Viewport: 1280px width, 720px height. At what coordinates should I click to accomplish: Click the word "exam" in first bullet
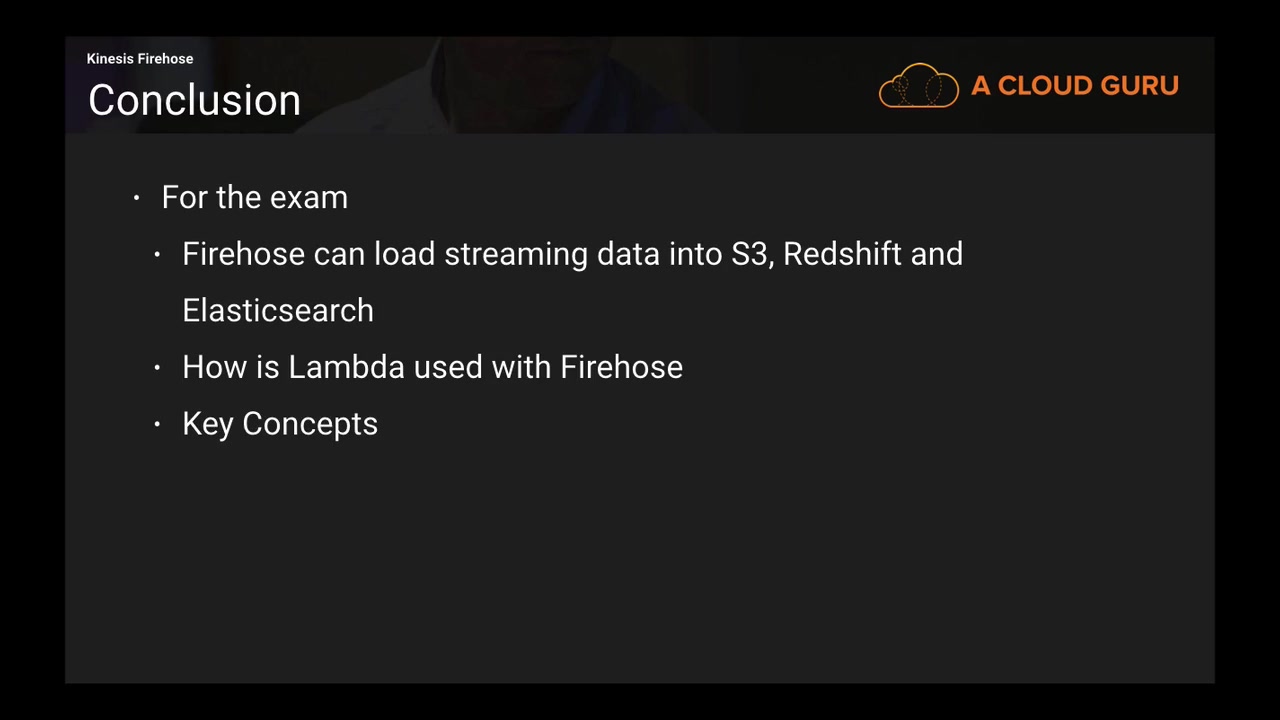[x=308, y=198]
